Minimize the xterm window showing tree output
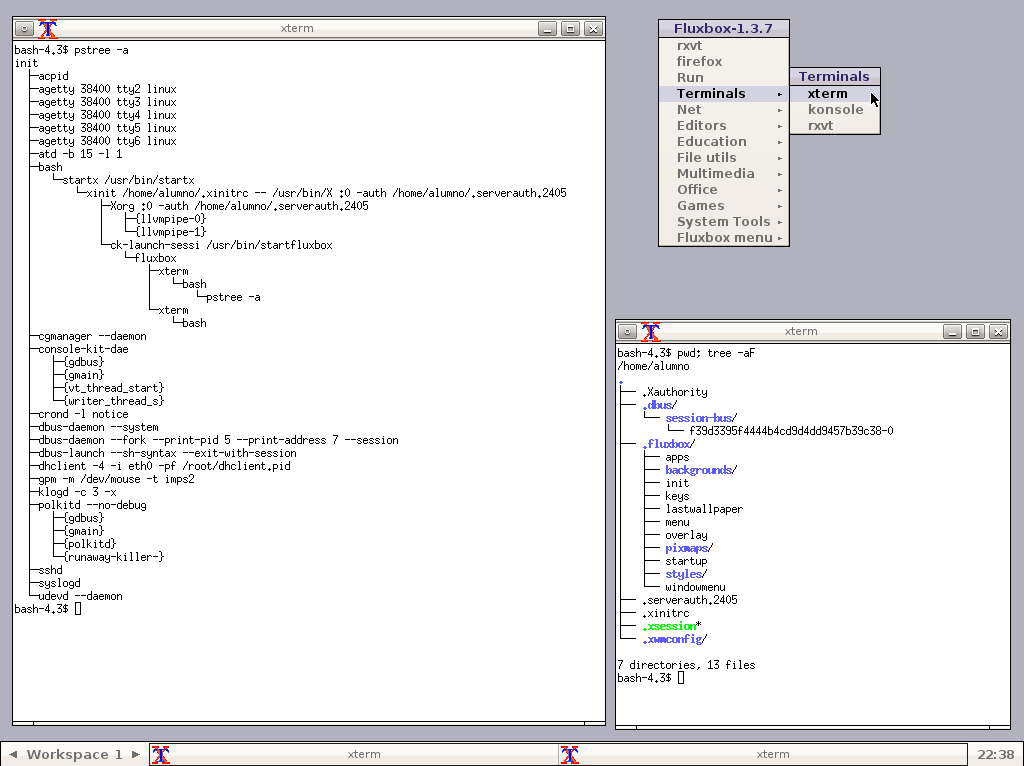Image resolution: width=1024 pixels, height=766 pixels. coord(952,331)
